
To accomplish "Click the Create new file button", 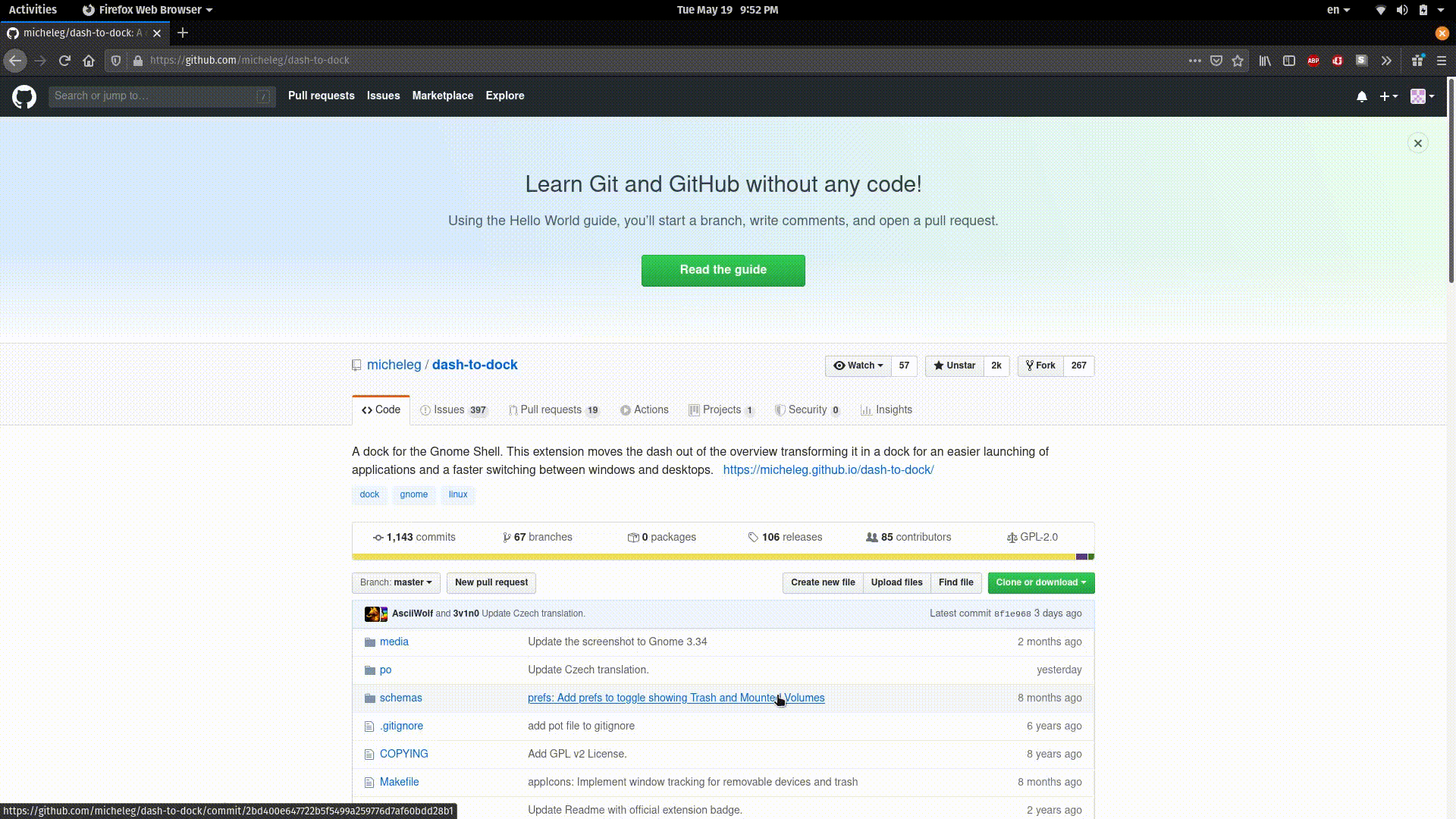I will 823,582.
